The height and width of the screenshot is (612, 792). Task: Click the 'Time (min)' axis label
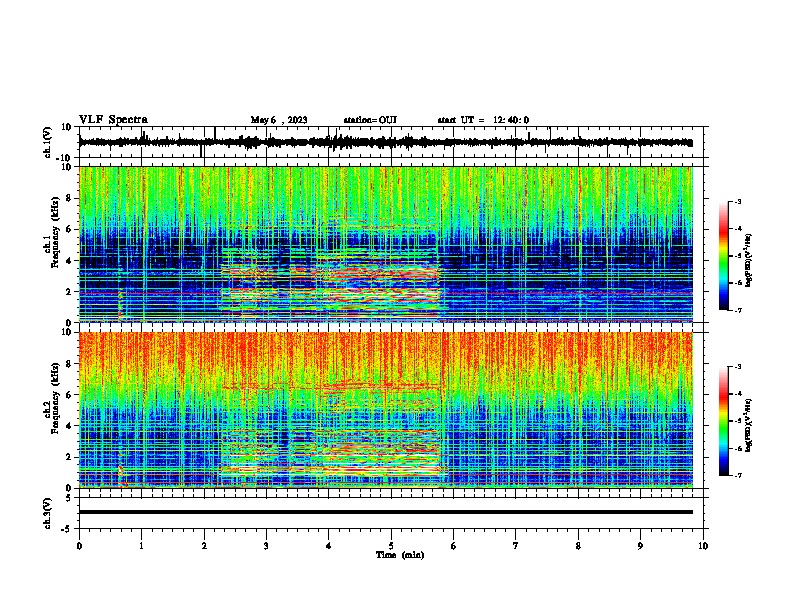point(400,555)
